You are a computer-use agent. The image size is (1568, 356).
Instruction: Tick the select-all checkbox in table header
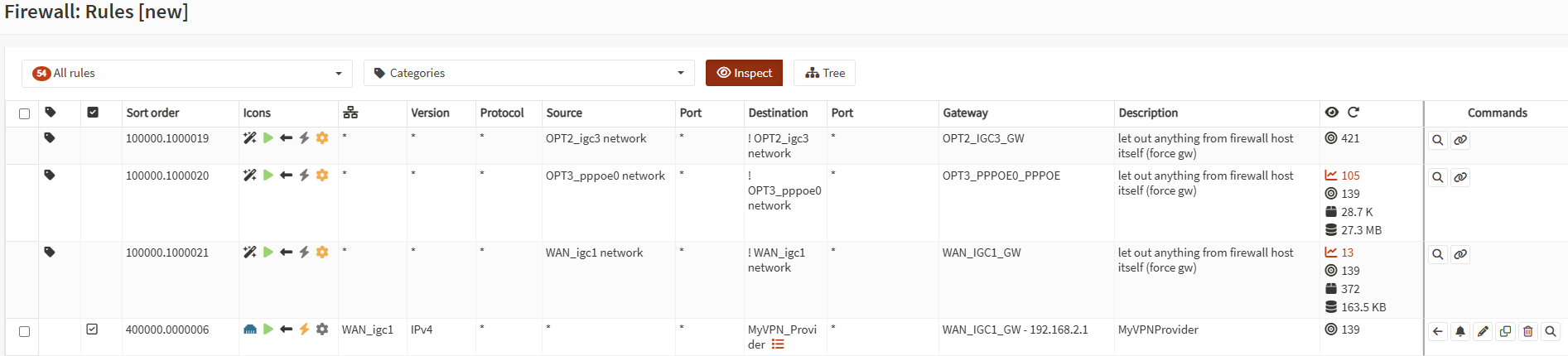click(x=25, y=113)
